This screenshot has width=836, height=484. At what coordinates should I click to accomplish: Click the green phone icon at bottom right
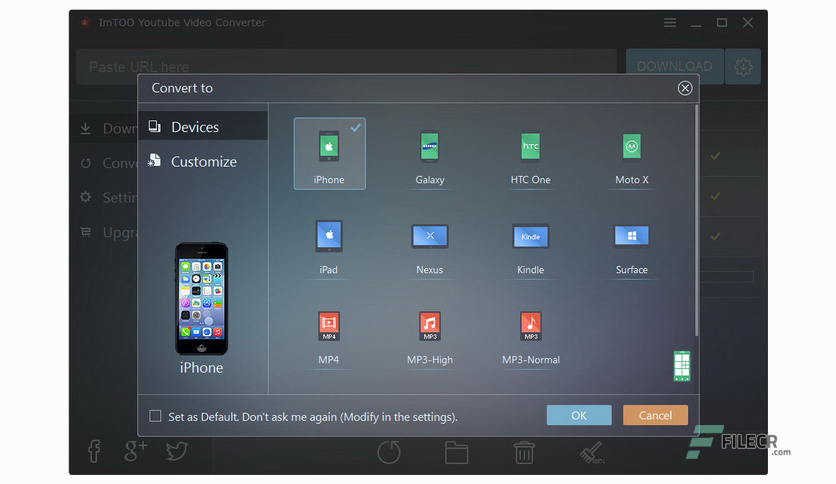[682, 366]
